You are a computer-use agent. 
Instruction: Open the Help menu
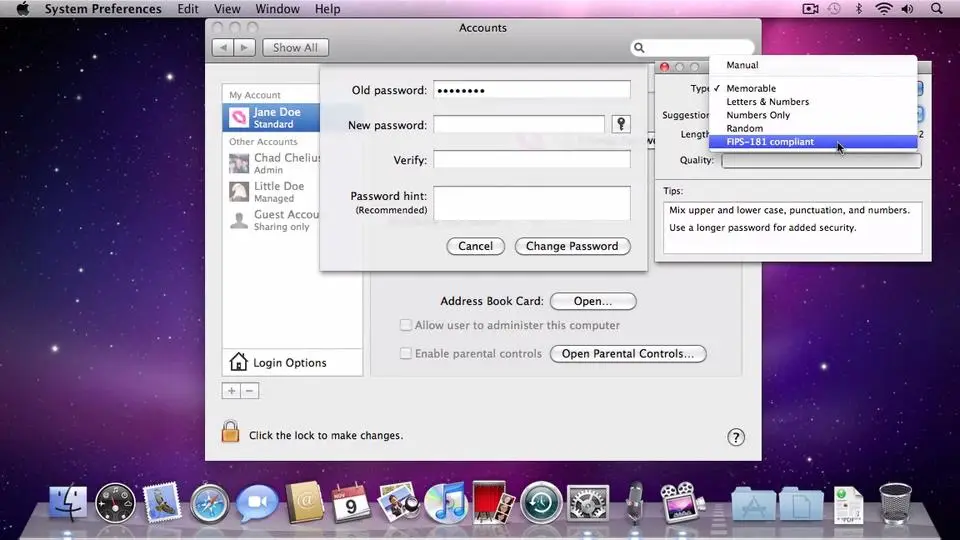coord(328,9)
